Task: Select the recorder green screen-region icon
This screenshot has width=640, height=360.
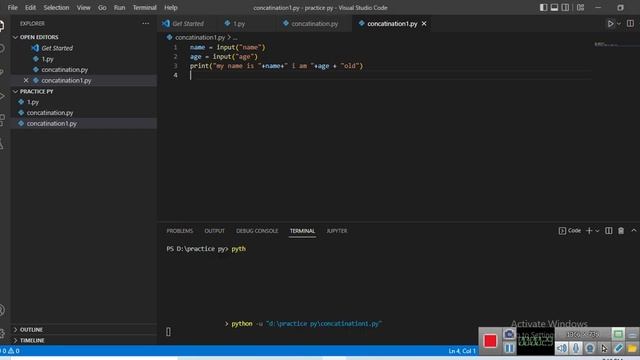Action: pos(618,334)
